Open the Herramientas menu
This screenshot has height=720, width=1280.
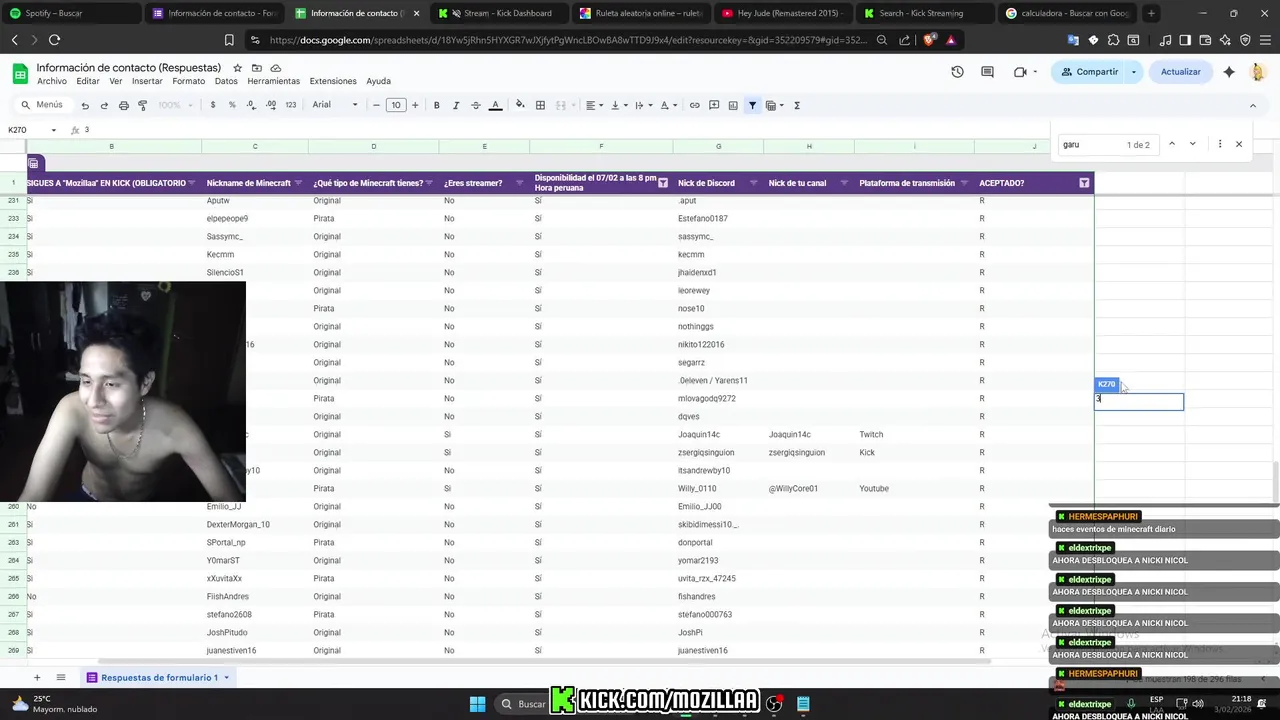pyautogui.click(x=273, y=81)
